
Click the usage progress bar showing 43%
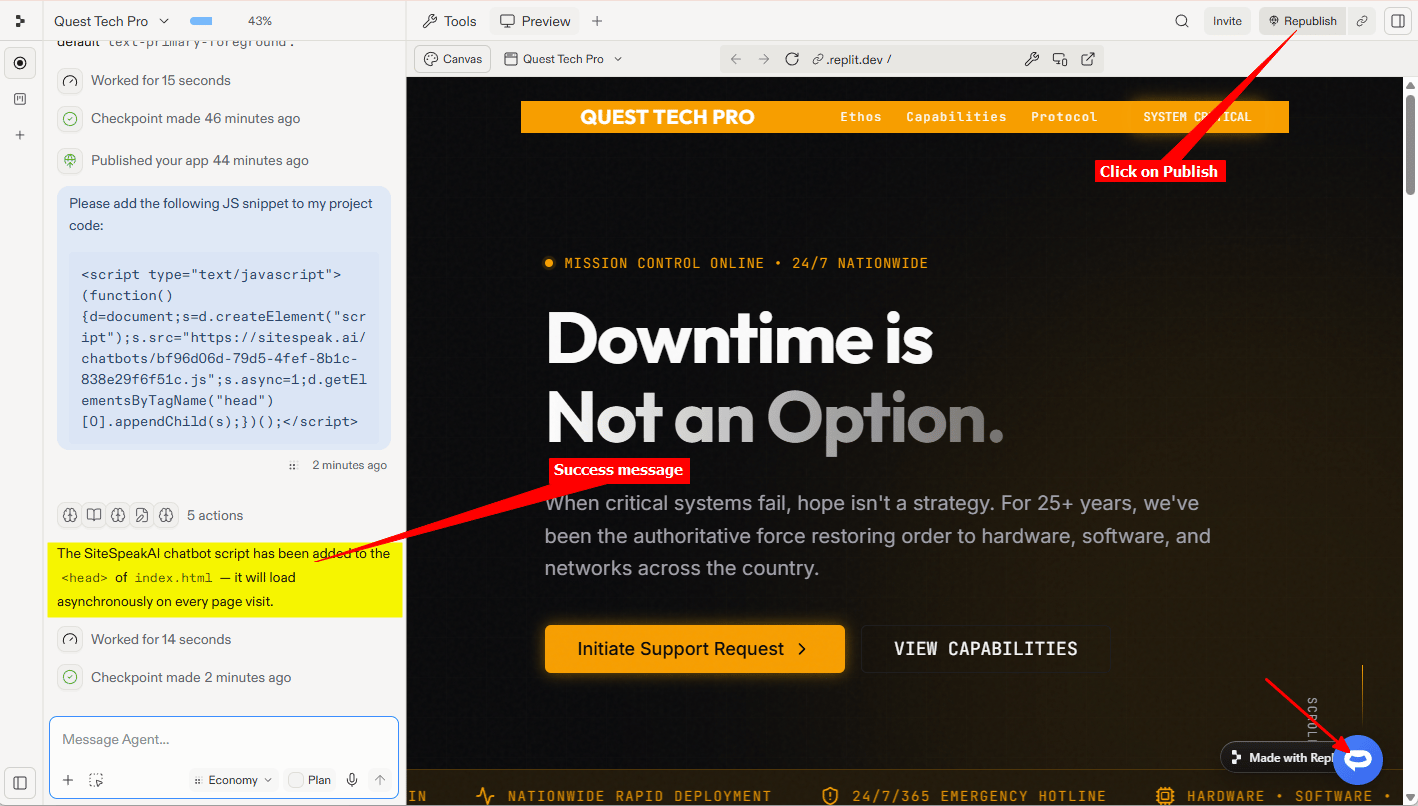tap(201, 21)
